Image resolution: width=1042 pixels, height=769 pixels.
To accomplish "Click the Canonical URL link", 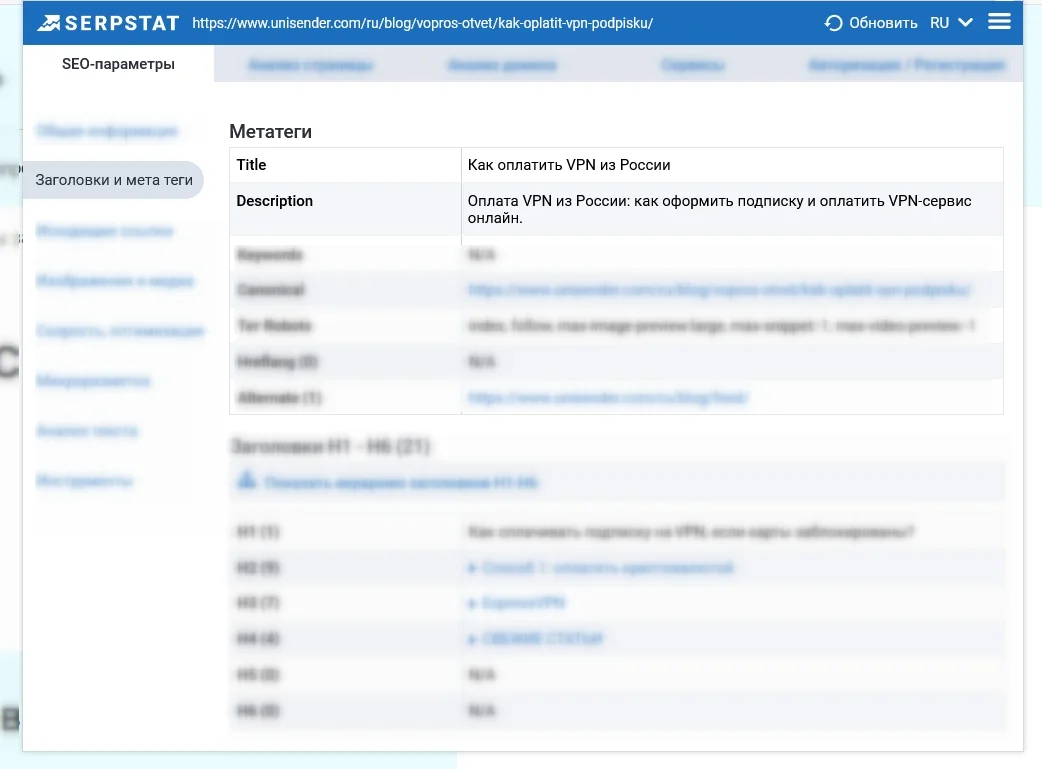I will click(x=718, y=290).
